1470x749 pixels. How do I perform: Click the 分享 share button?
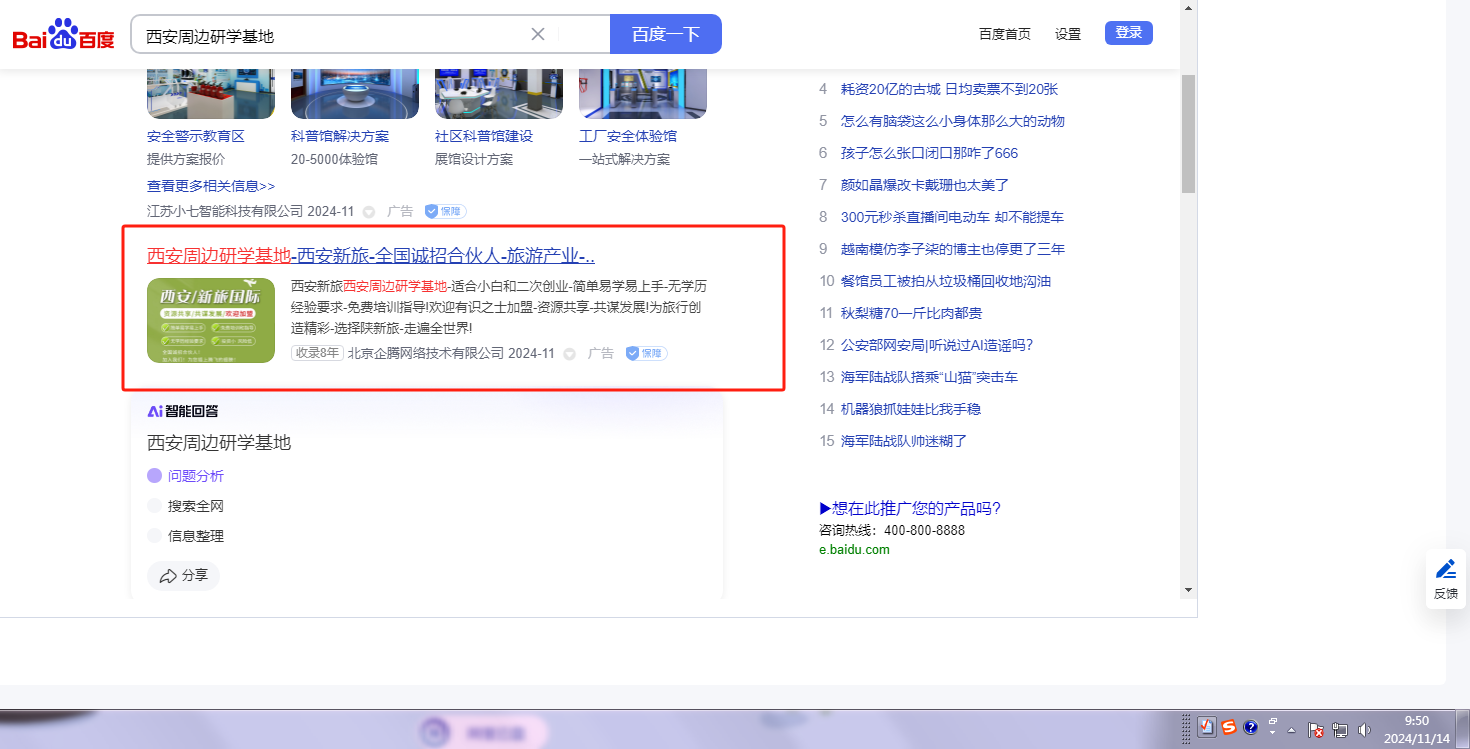183,576
